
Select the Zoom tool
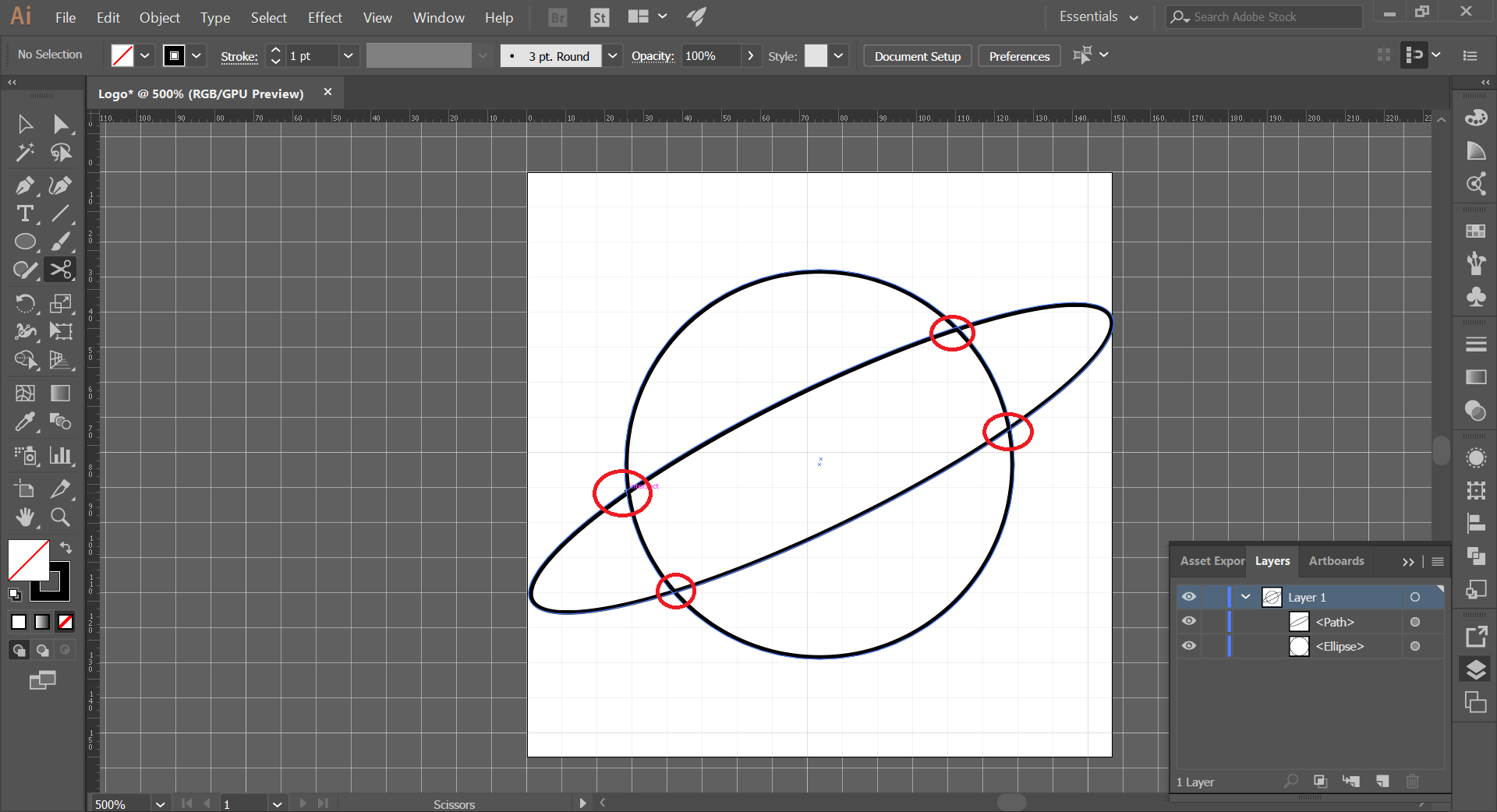click(60, 517)
